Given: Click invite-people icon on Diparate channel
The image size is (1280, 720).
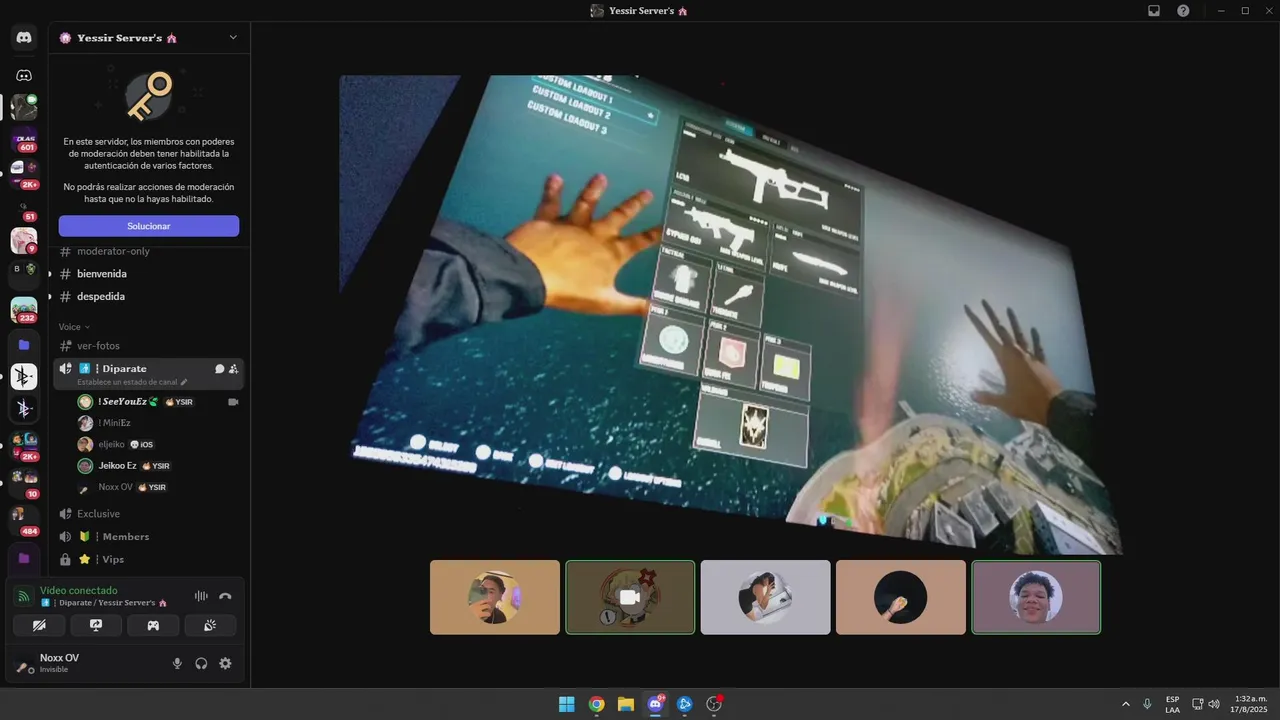Looking at the screenshot, I should click(233, 369).
